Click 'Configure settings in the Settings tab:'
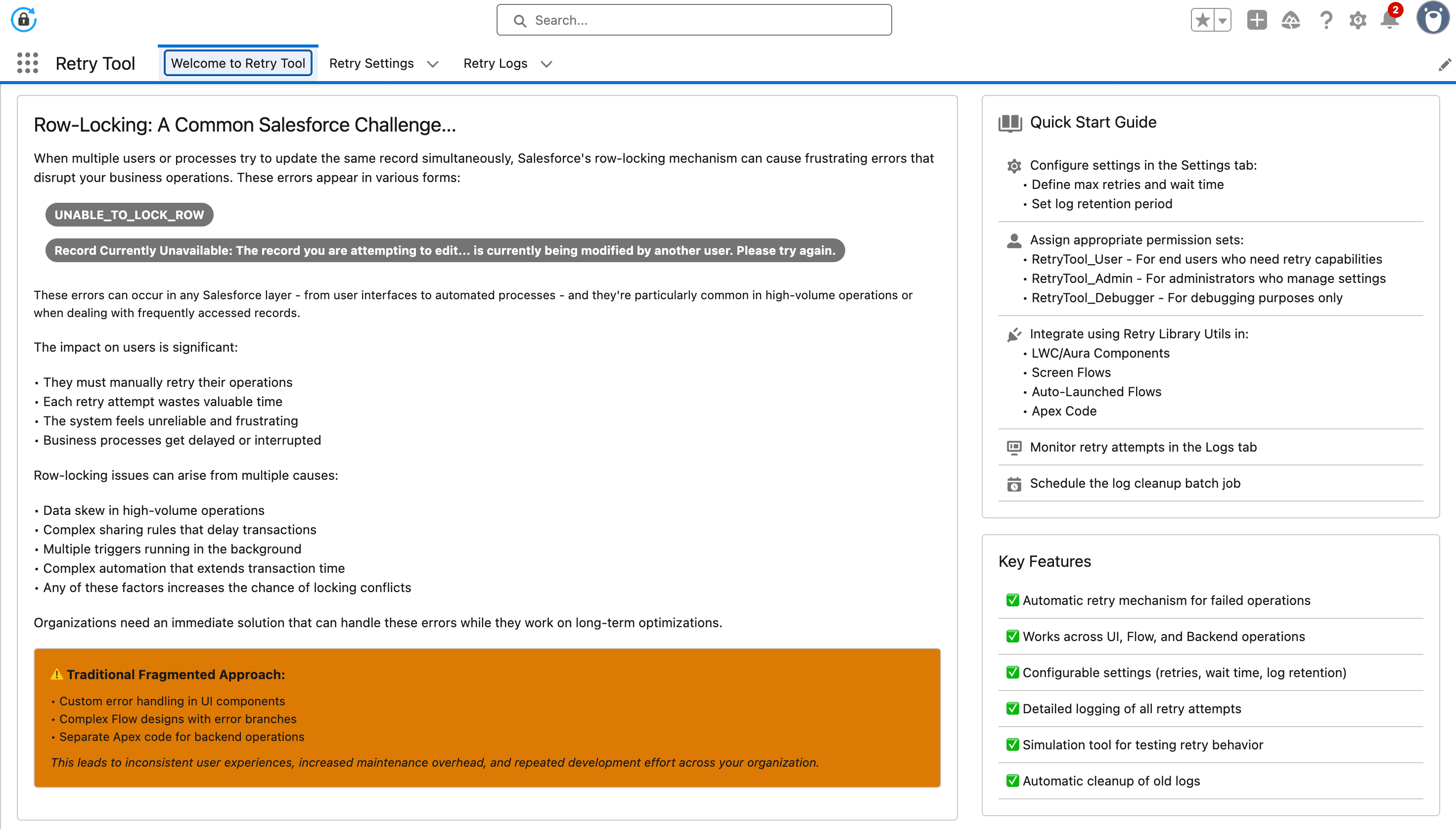Image resolution: width=1456 pixels, height=829 pixels. pyautogui.click(x=1143, y=165)
